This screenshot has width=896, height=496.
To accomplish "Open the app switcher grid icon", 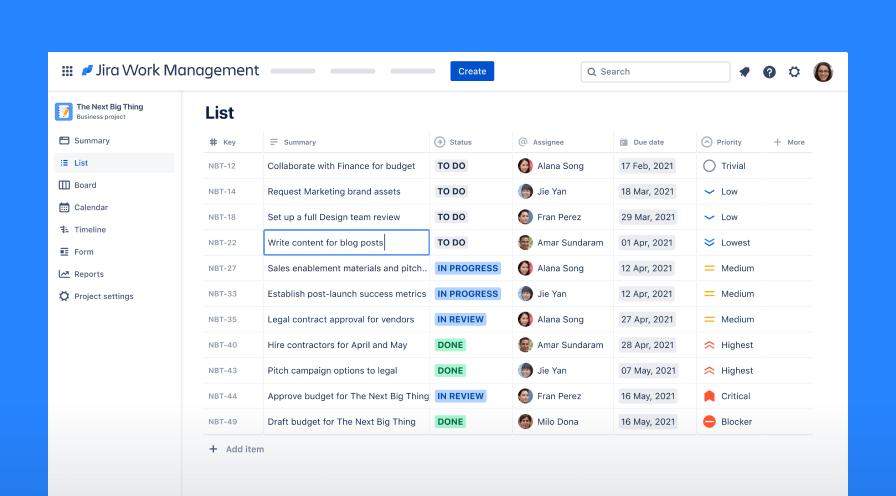I will click(67, 71).
